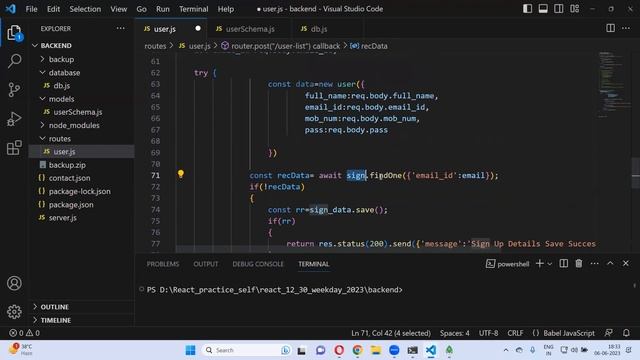640x360 pixels.
Task: Click the minimap code overview
Action: [x=614, y=85]
